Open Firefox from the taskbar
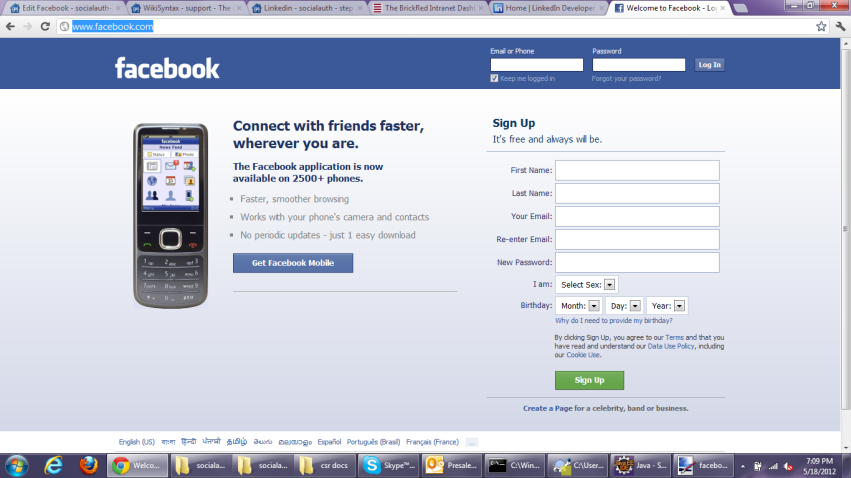The image size is (851, 478). [x=88, y=466]
